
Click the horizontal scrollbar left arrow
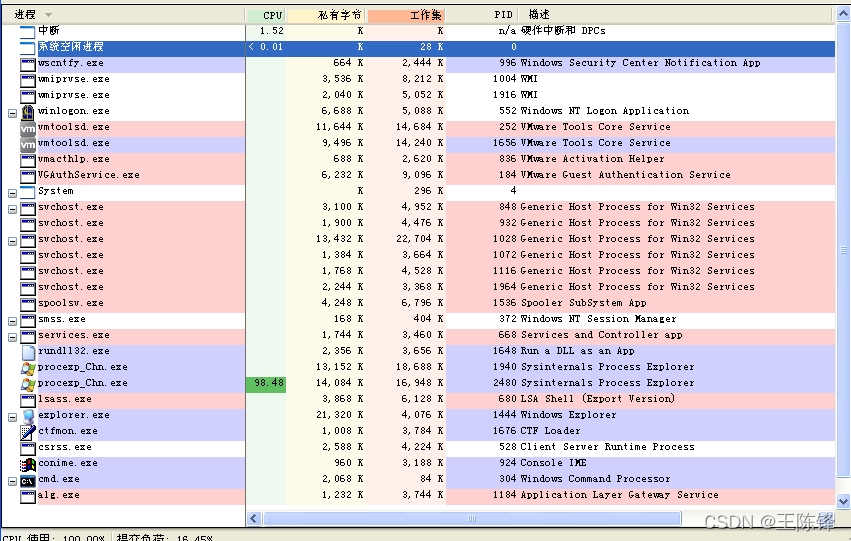[x=254, y=519]
